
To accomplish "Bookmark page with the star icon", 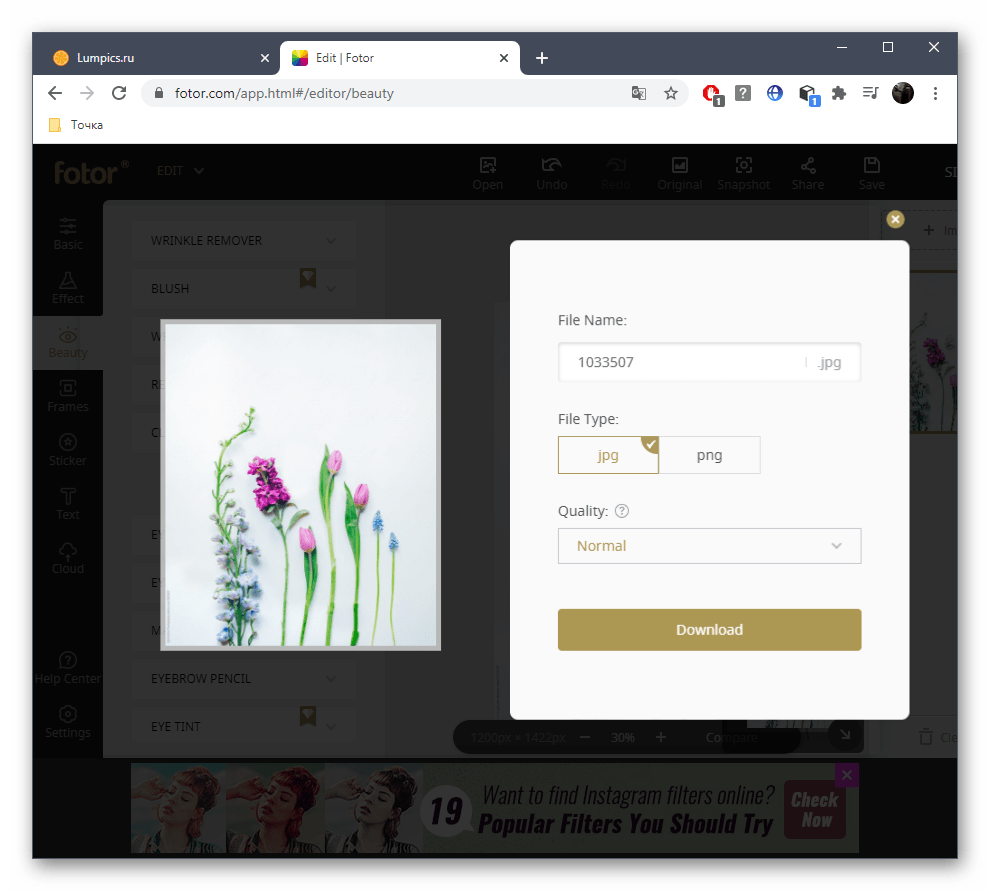I will (670, 93).
